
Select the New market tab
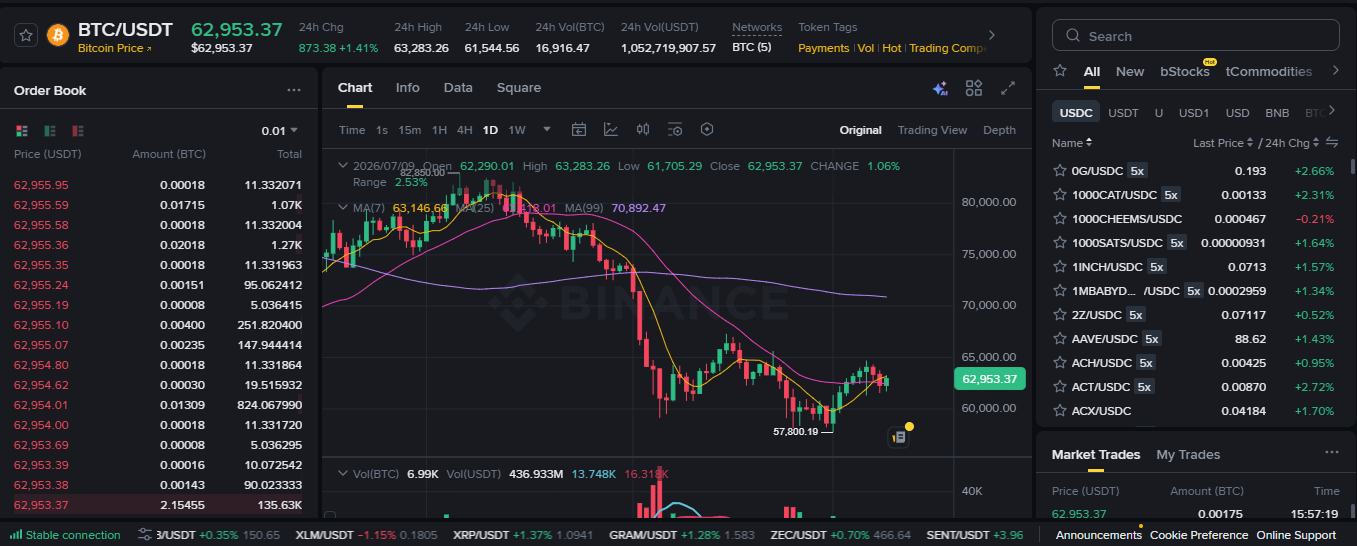(1130, 71)
